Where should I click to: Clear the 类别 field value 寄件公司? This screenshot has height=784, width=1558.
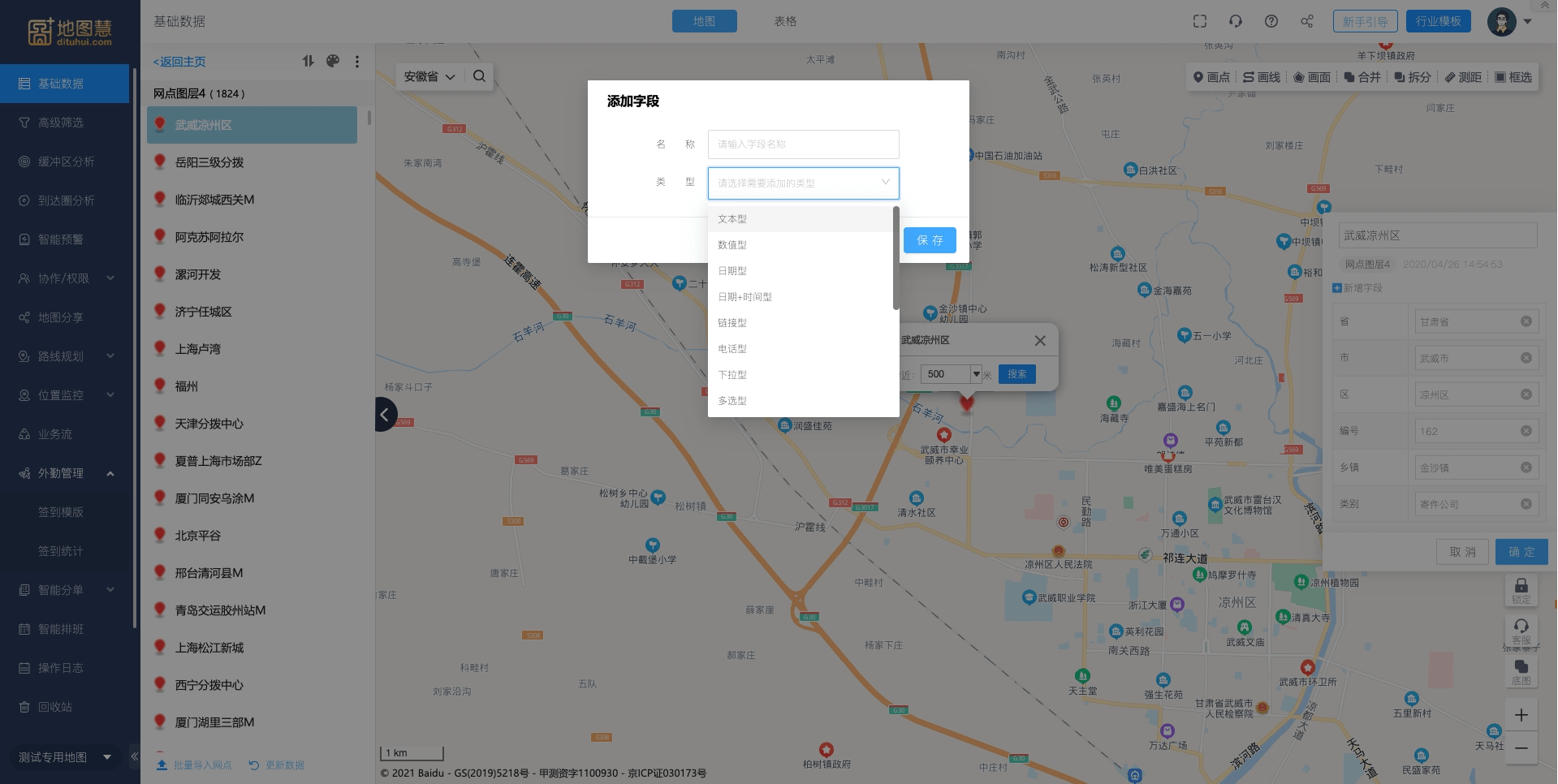point(1526,504)
